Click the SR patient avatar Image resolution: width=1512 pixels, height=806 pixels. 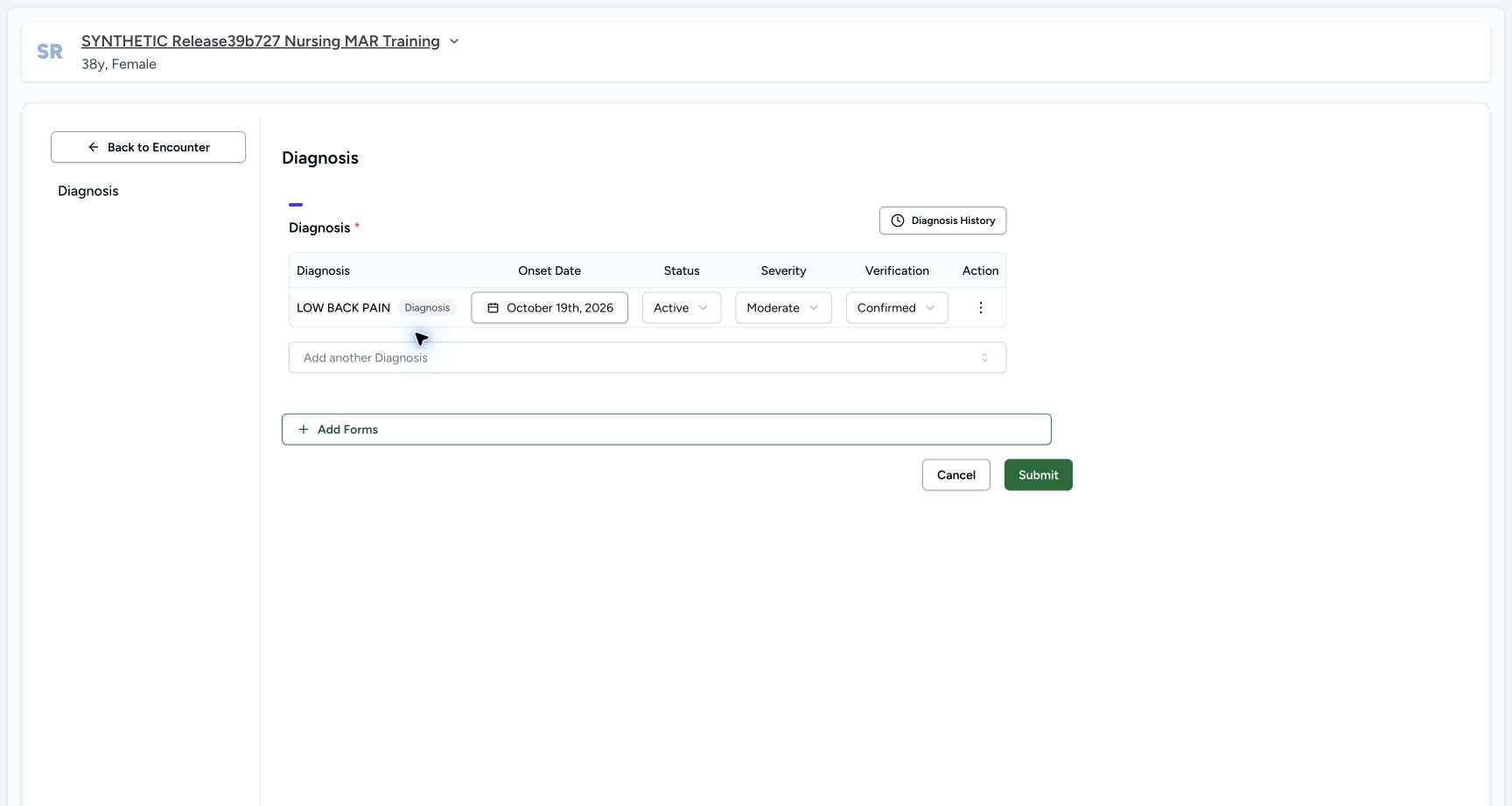[50, 52]
